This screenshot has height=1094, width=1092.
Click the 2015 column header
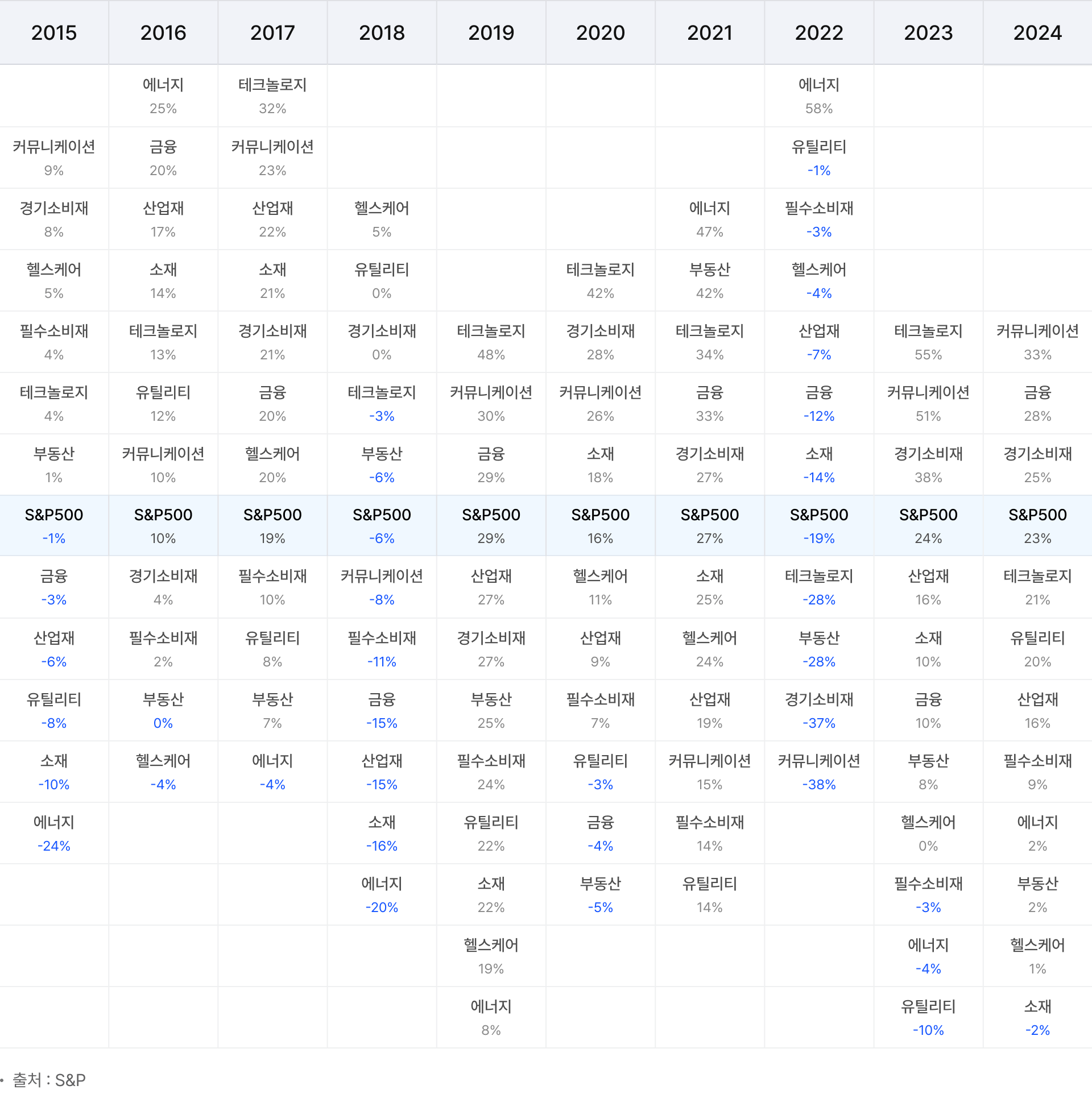(54, 32)
